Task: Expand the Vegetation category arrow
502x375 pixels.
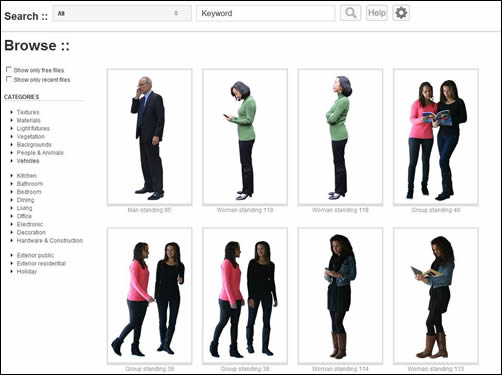Action: click(12, 137)
